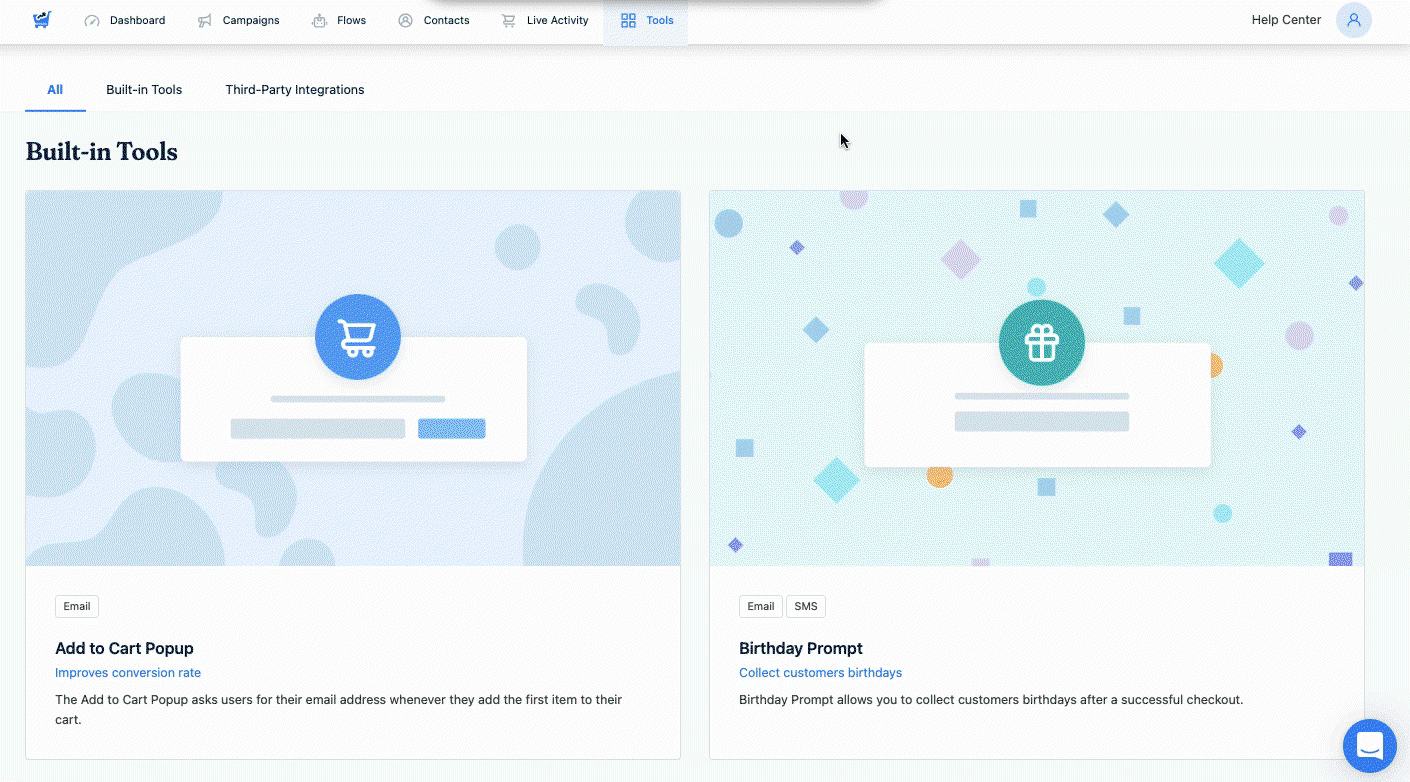Open the Birthday Prompt card title
The image size is (1410, 782).
pos(800,648)
